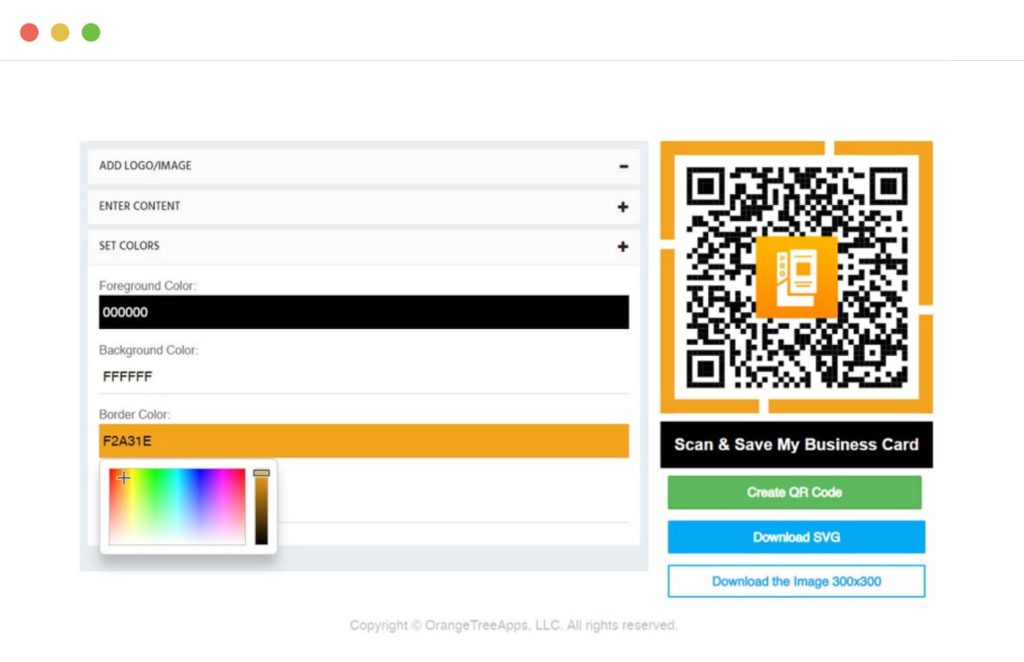Image resolution: width=1024 pixels, height=662 pixels.
Task: Click Scan & Save My Business Card label
Action: (796, 445)
